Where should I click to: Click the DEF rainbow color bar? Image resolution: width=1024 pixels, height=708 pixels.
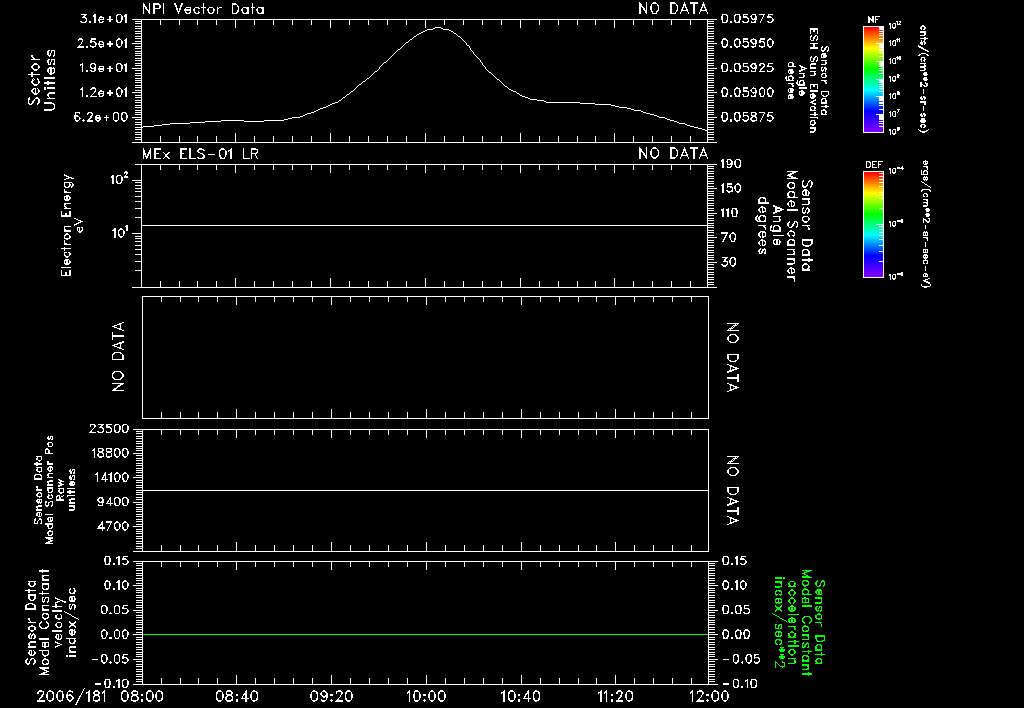pos(873,224)
